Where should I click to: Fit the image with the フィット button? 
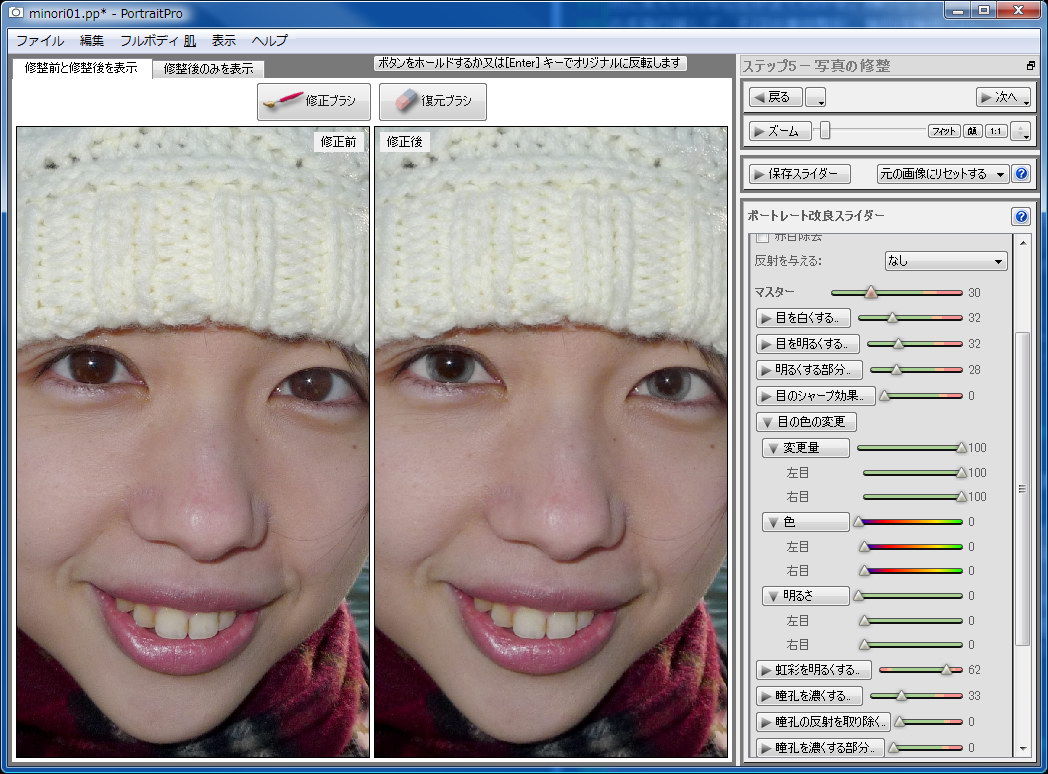point(944,131)
